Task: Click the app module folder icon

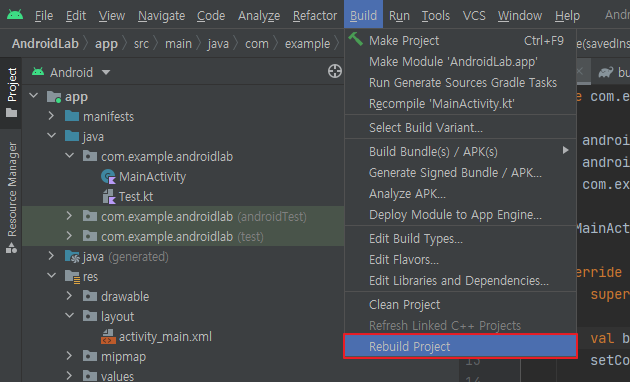Action: pos(54,97)
